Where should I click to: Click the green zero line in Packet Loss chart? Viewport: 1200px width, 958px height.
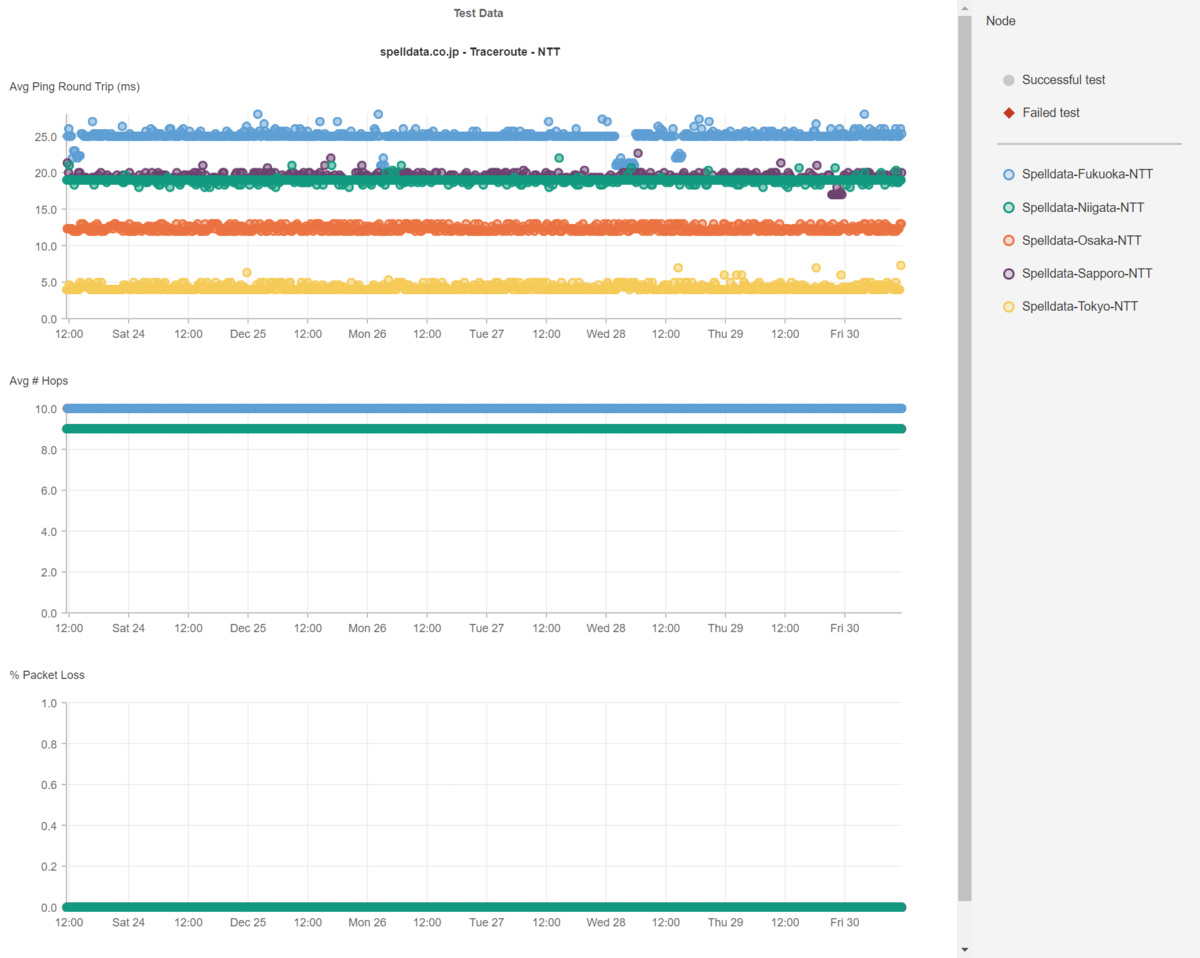click(484, 907)
